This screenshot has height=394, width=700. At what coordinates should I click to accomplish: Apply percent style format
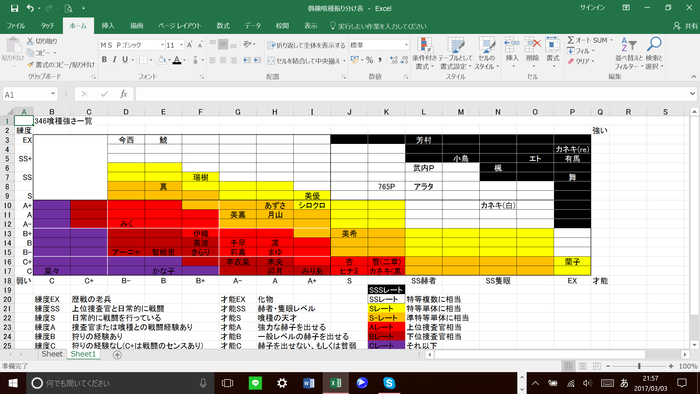click(x=369, y=60)
